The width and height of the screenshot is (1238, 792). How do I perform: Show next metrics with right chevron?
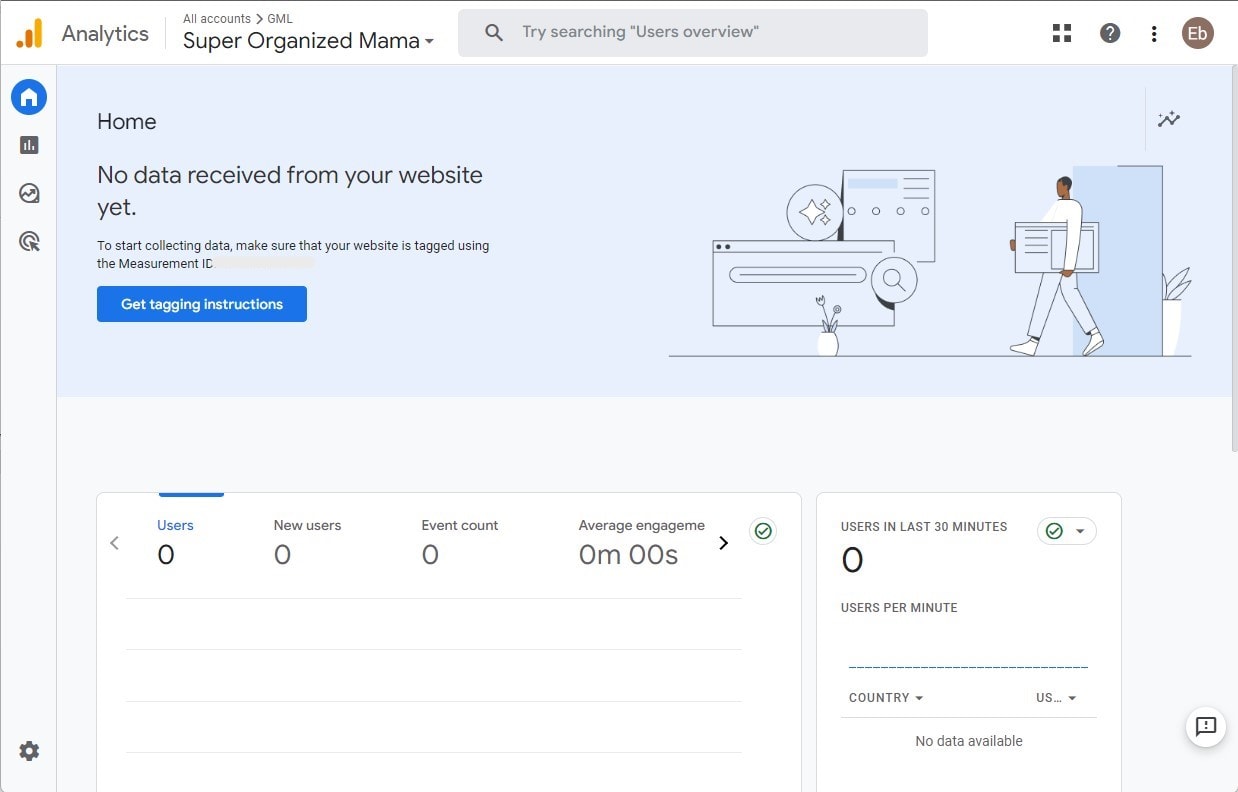tap(724, 542)
